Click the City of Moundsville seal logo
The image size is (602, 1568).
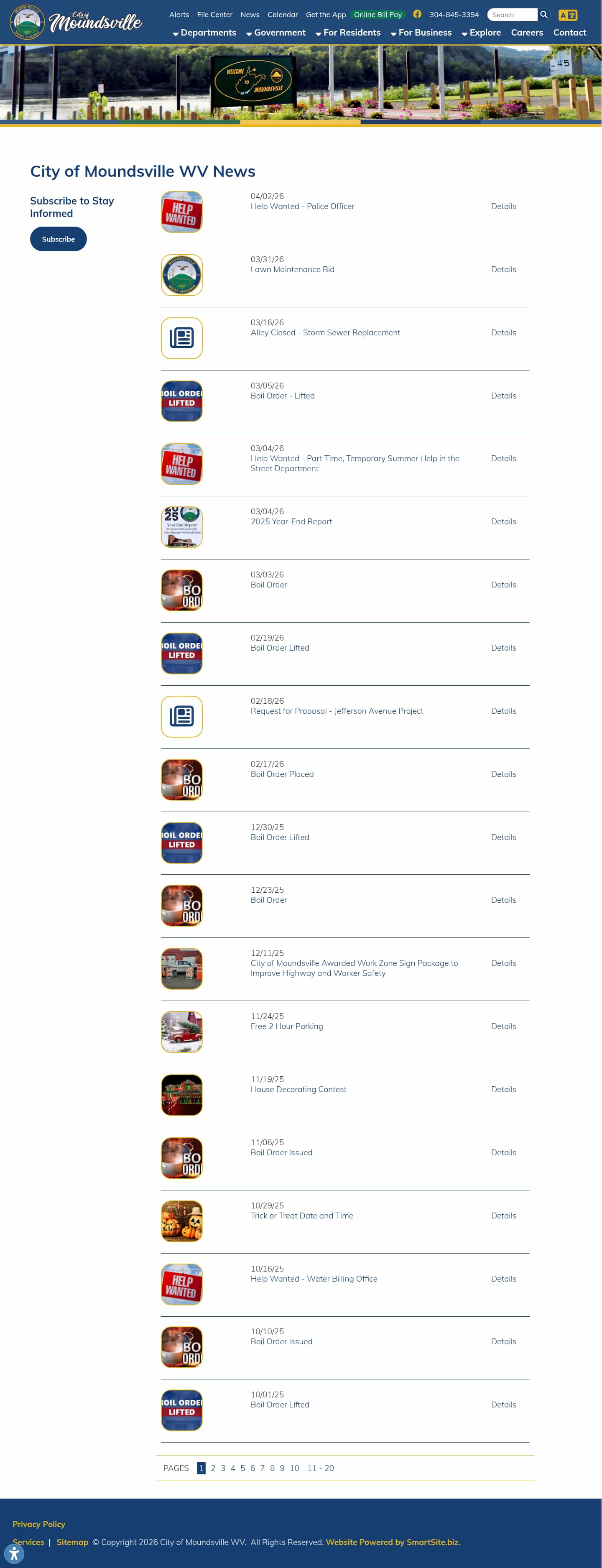(27, 22)
